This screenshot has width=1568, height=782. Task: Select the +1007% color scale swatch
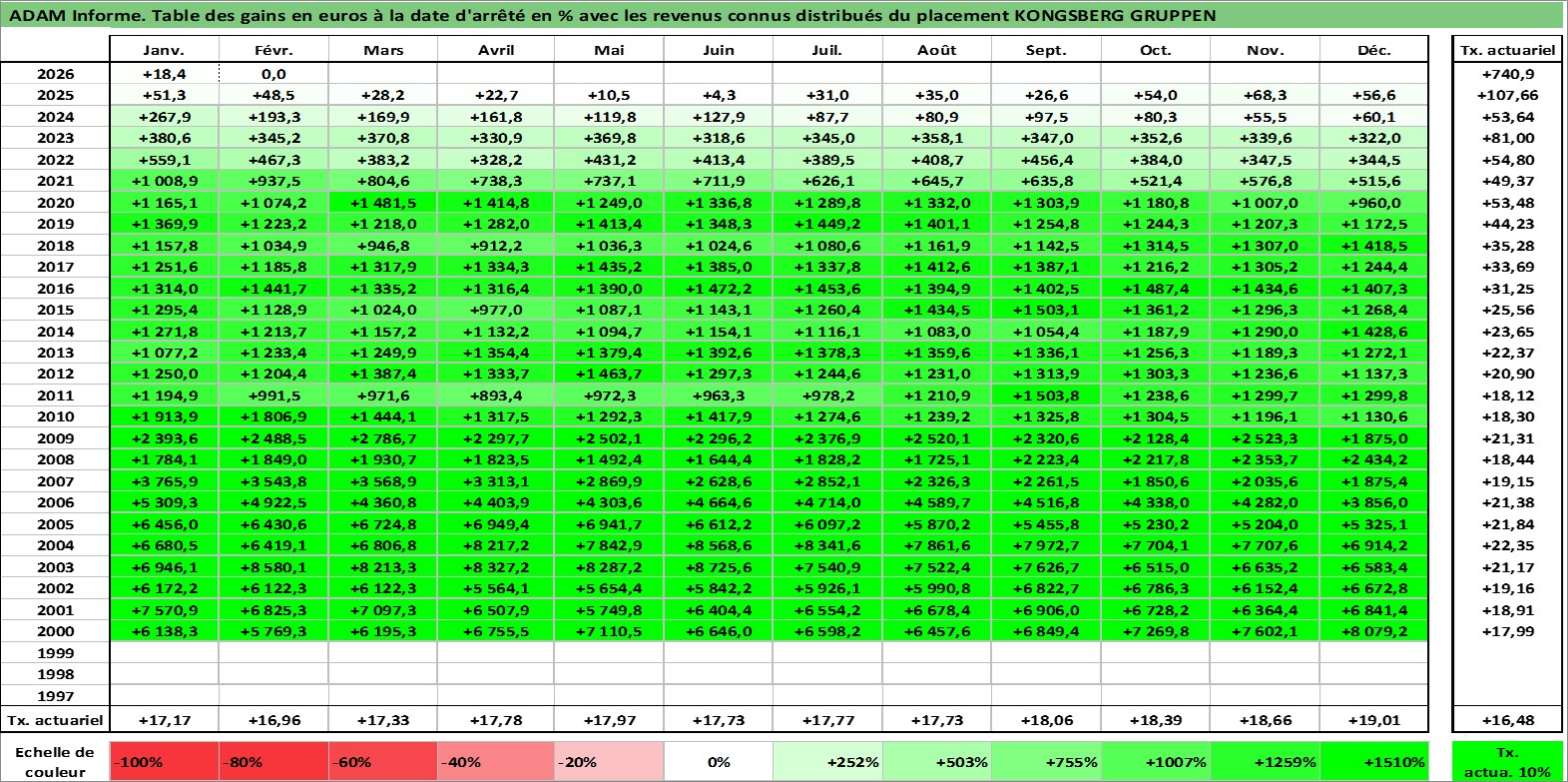tap(1155, 762)
